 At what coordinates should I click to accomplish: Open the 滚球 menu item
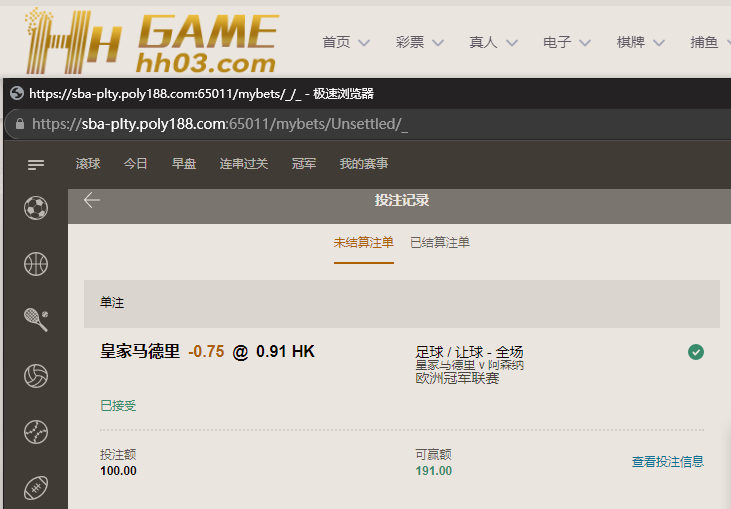click(x=88, y=164)
